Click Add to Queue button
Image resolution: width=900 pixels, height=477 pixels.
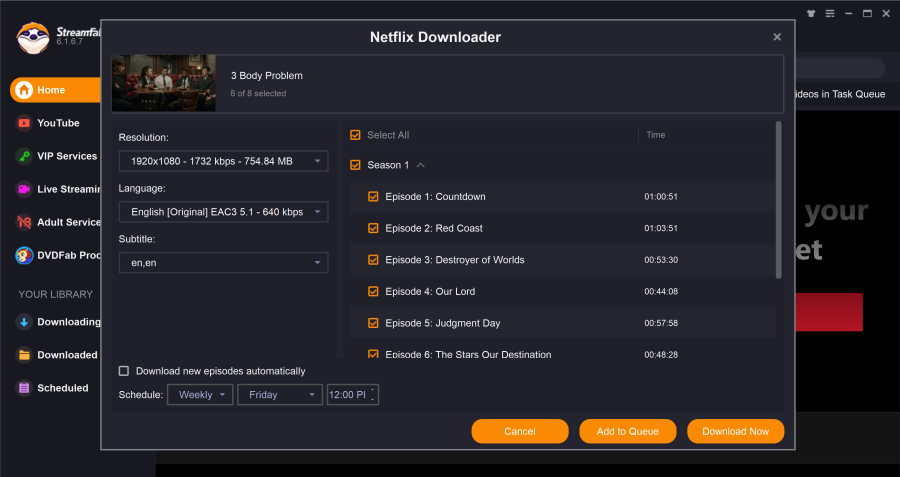[628, 432]
